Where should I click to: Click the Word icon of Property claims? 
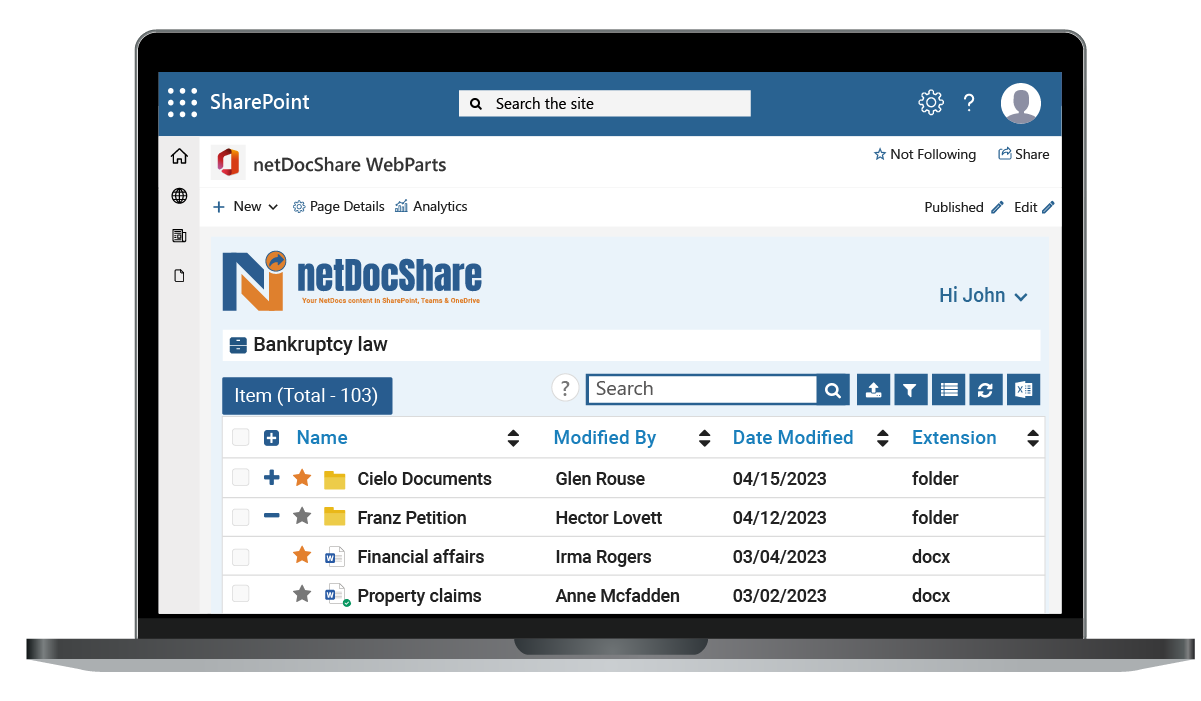tap(337, 596)
